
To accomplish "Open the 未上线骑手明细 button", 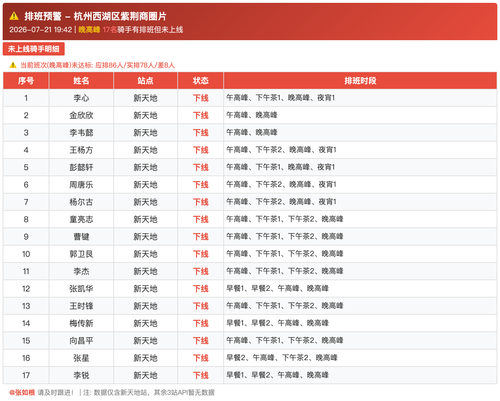I will [x=34, y=49].
